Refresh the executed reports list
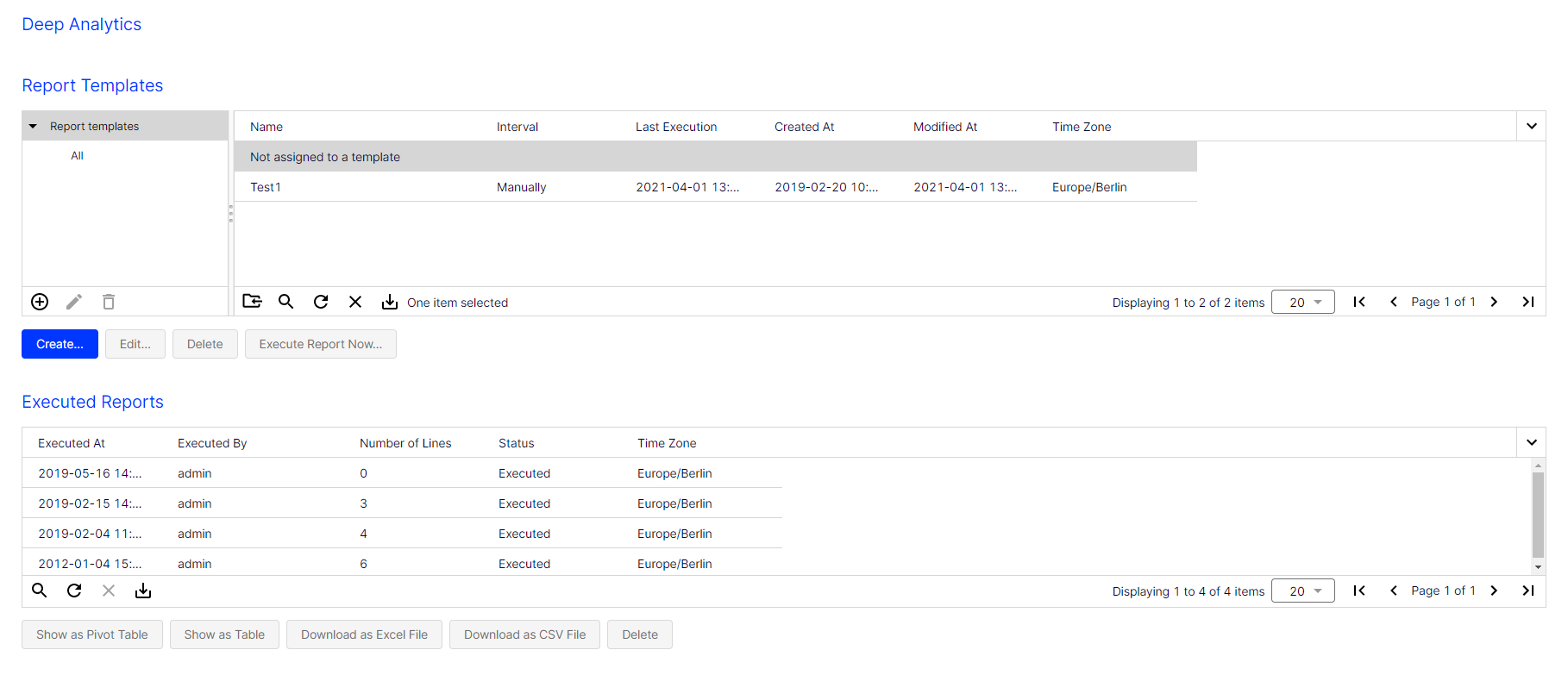Screen dimensions: 1568x675 pyautogui.click(x=74, y=591)
